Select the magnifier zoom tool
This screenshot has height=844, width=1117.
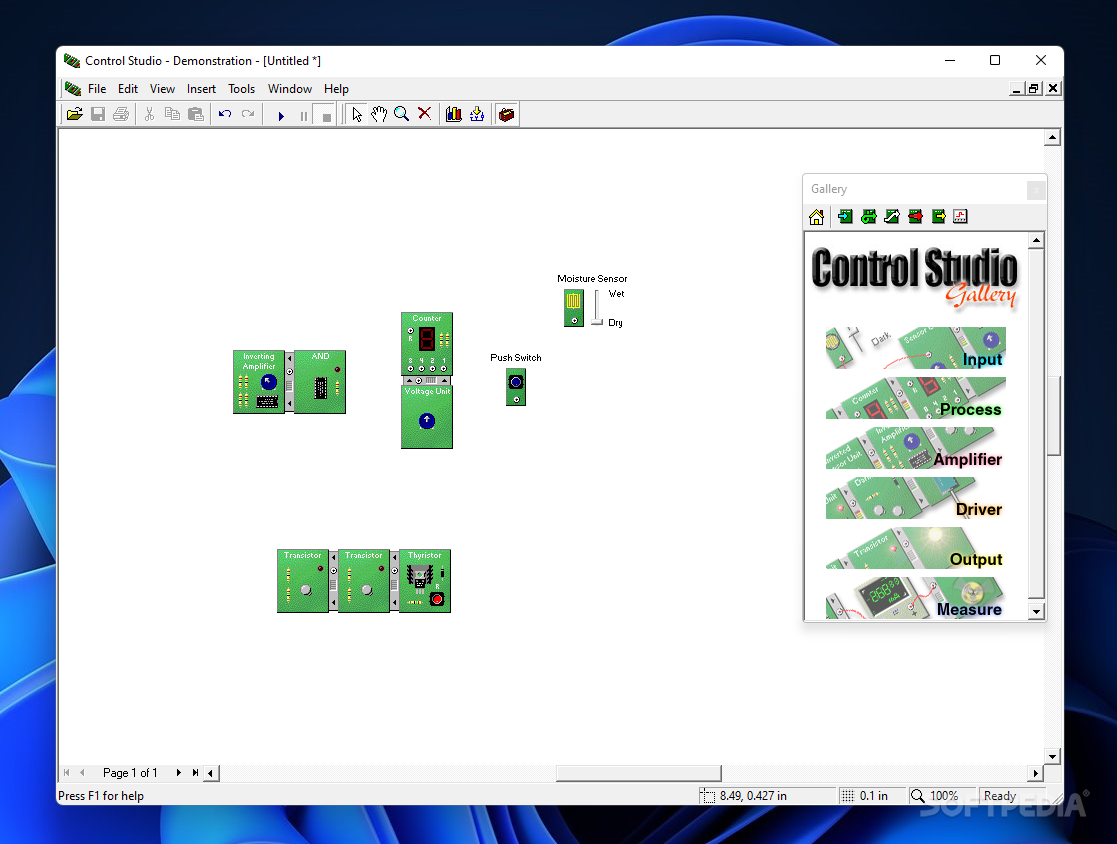402,114
